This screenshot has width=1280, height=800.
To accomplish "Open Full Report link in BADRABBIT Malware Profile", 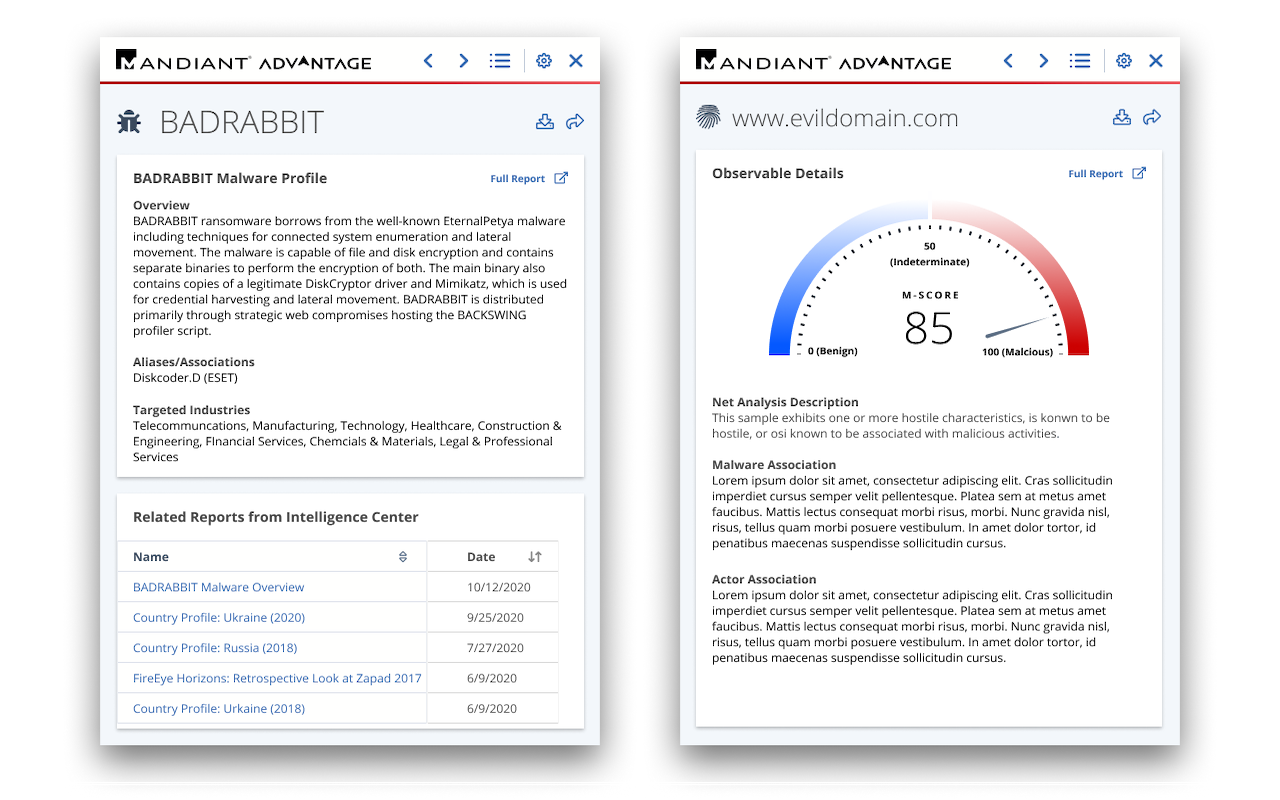I will pyautogui.click(x=517, y=179).
